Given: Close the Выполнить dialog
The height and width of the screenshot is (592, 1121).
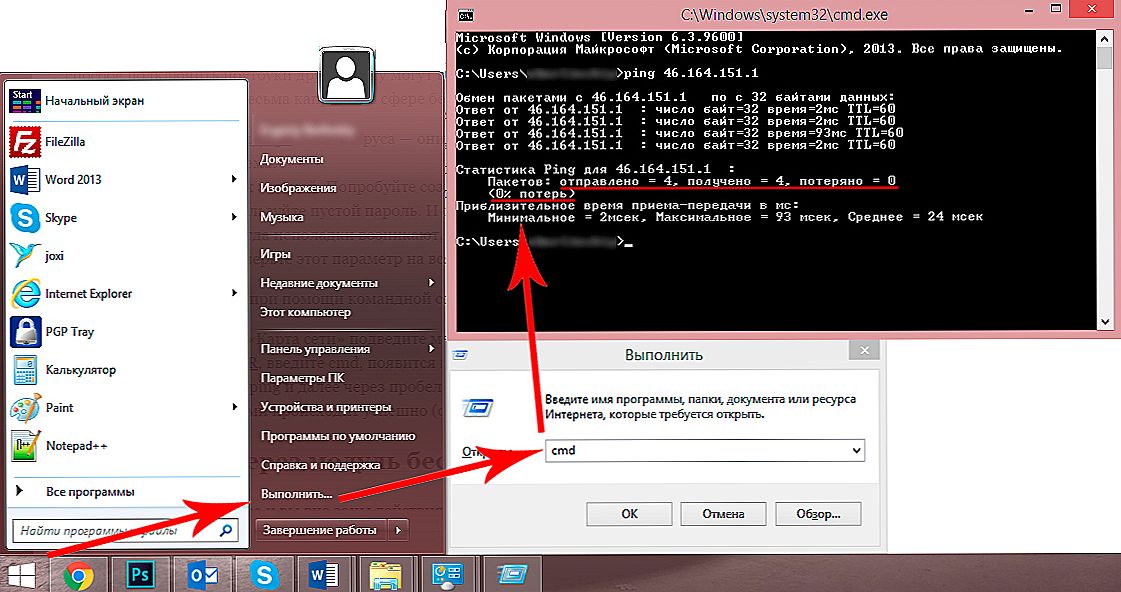Looking at the screenshot, I should pyautogui.click(x=864, y=350).
